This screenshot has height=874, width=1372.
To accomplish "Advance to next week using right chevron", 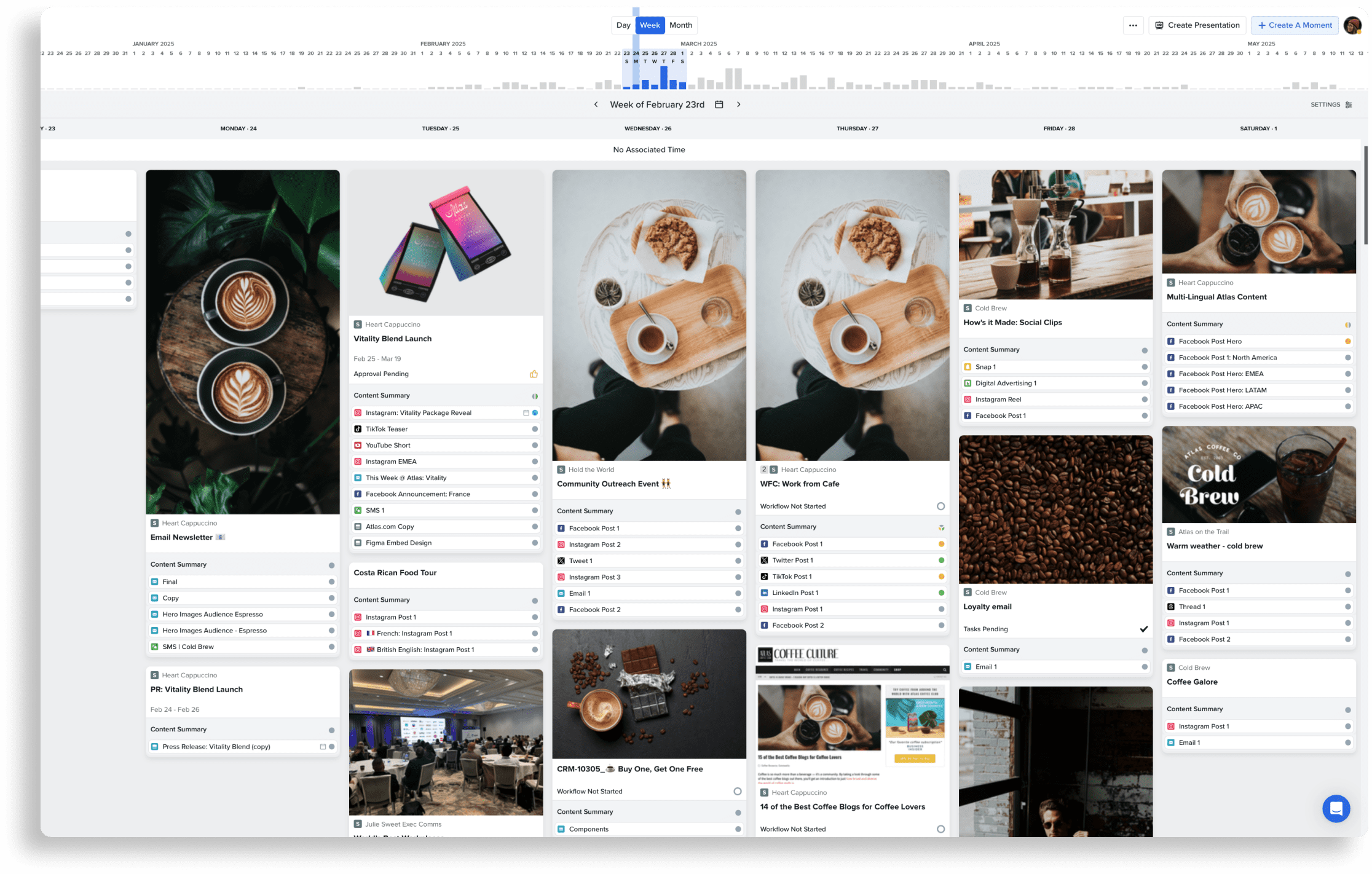I will [x=739, y=104].
